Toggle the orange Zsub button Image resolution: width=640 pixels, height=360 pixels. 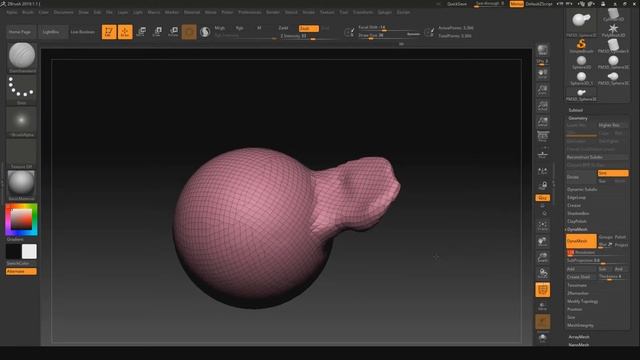coord(309,29)
